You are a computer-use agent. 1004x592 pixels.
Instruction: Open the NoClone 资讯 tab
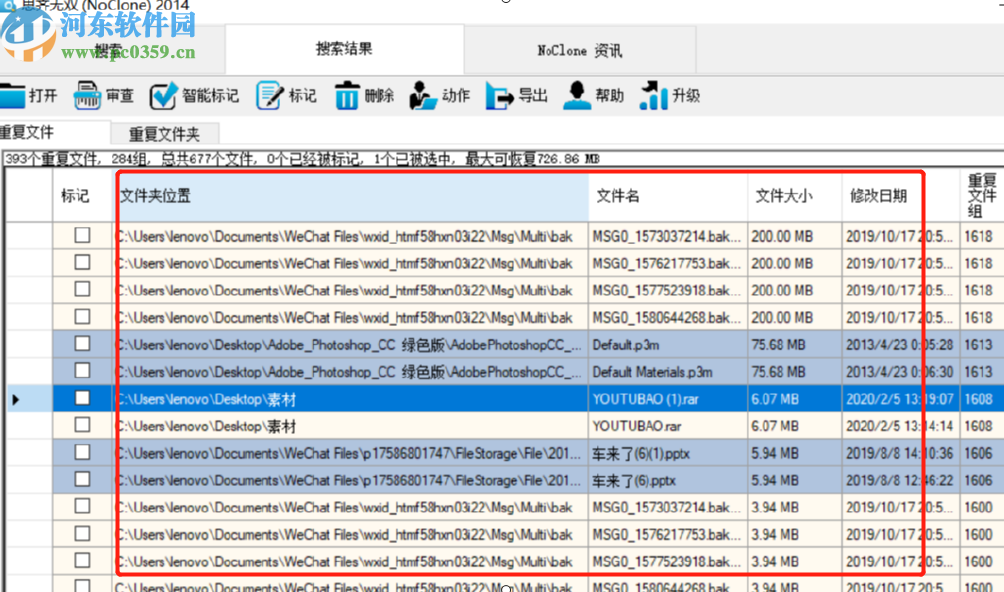click(x=579, y=50)
